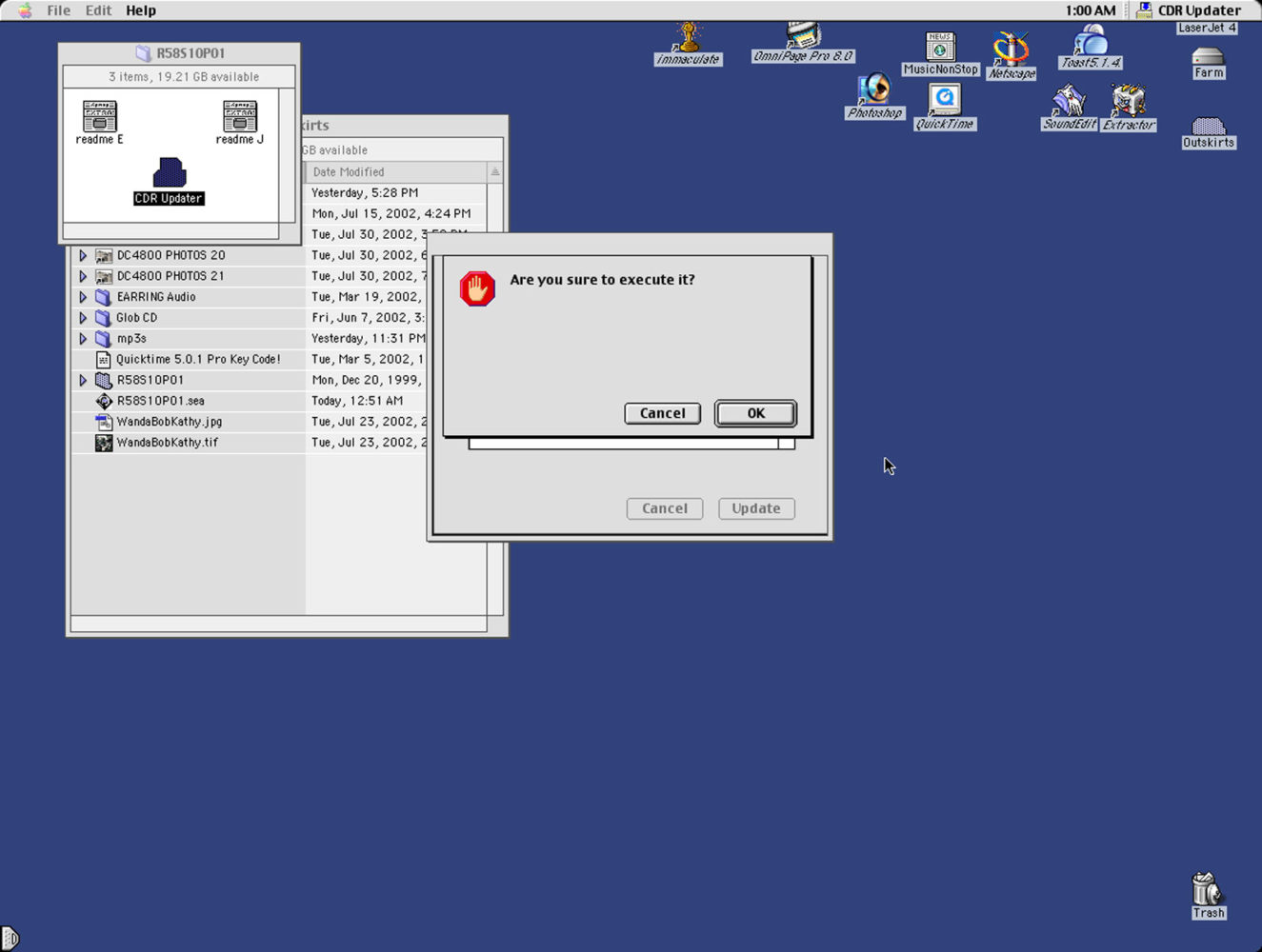
Task: Open the Apple menu
Action: pyautogui.click(x=24, y=10)
